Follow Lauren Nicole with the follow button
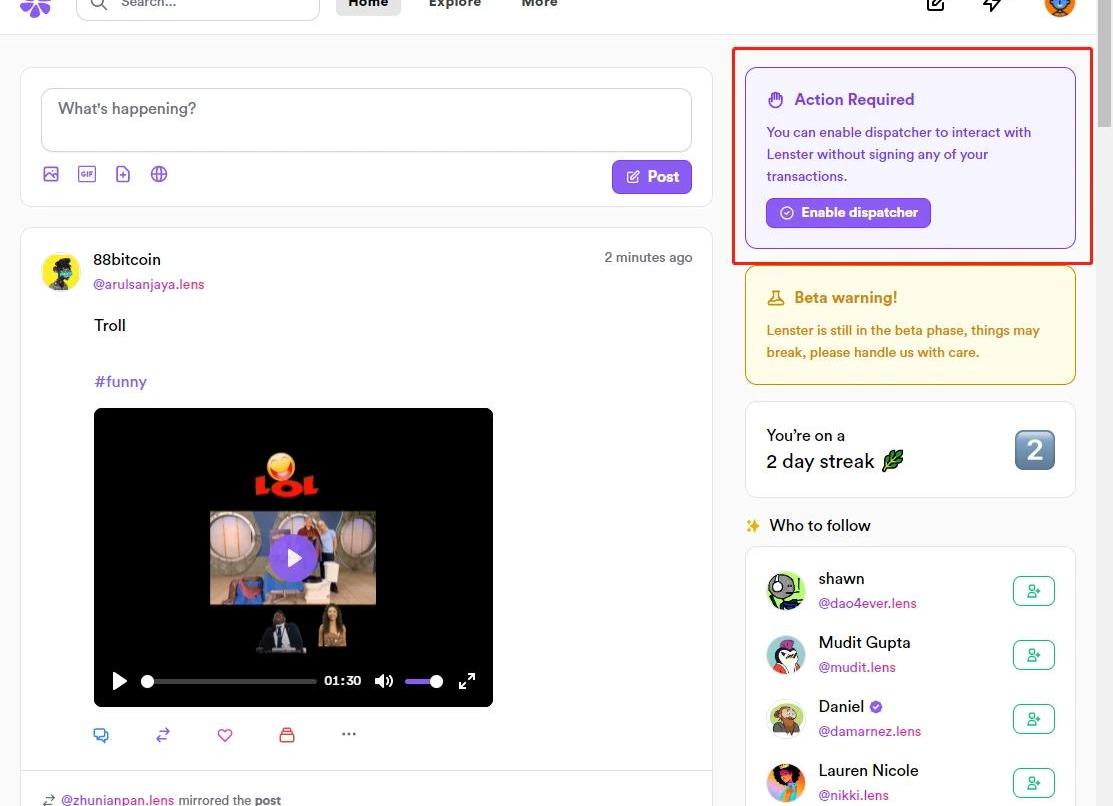 [1034, 783]
